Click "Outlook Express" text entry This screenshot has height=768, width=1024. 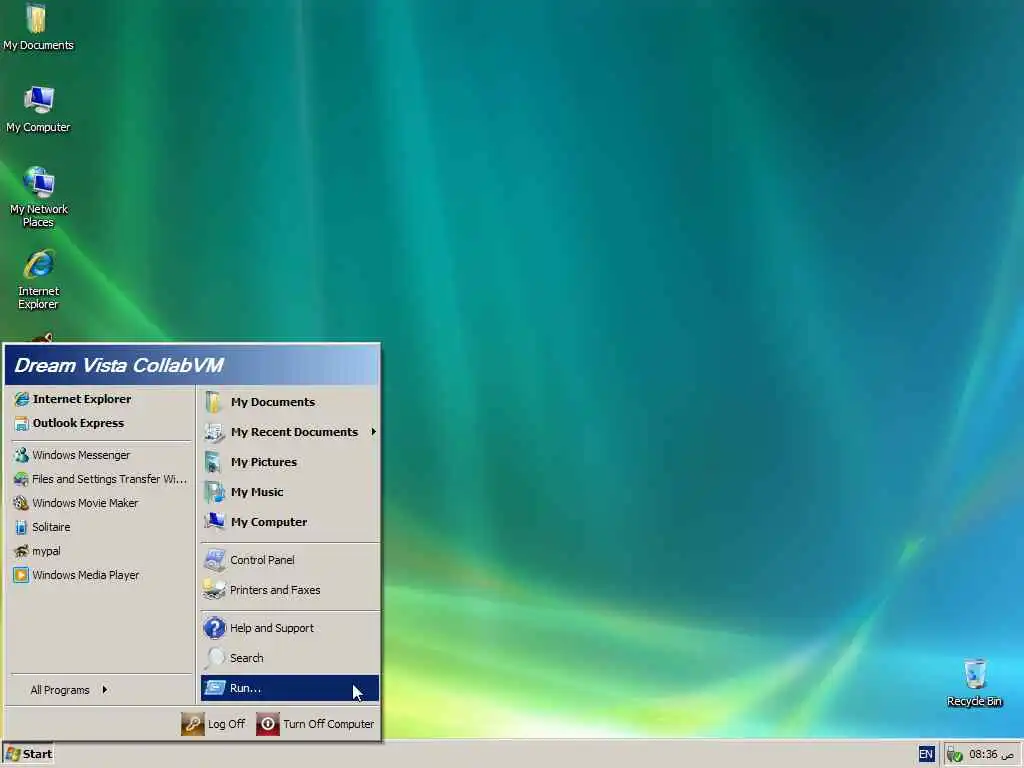coord(78,423)
